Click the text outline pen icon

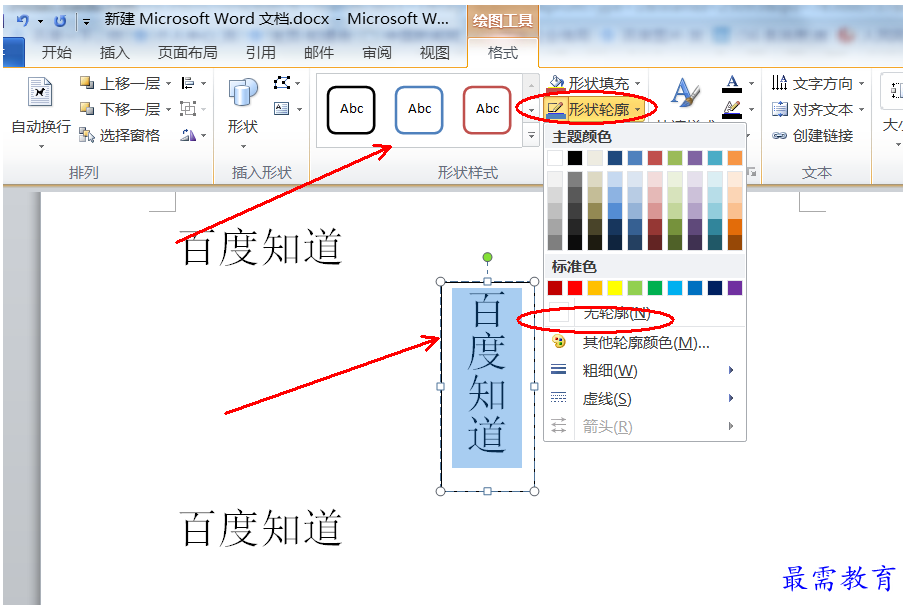(732, 109)
